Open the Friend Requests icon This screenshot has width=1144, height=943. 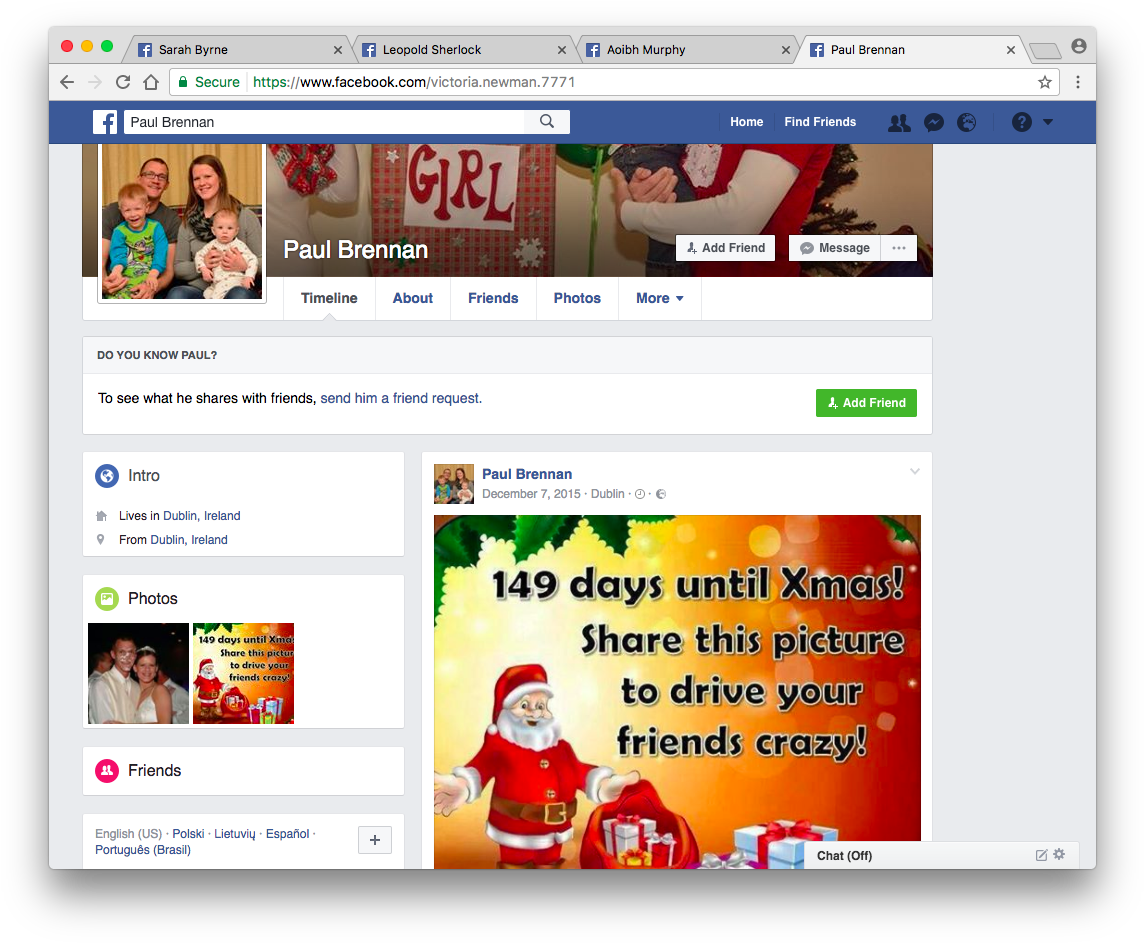click(x=899, y=122)
